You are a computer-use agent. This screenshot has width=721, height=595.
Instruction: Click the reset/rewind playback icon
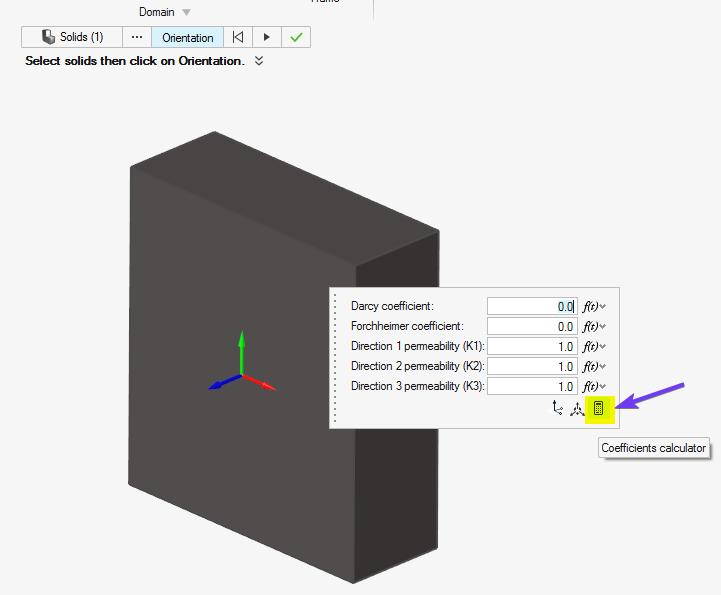point(238,37)
